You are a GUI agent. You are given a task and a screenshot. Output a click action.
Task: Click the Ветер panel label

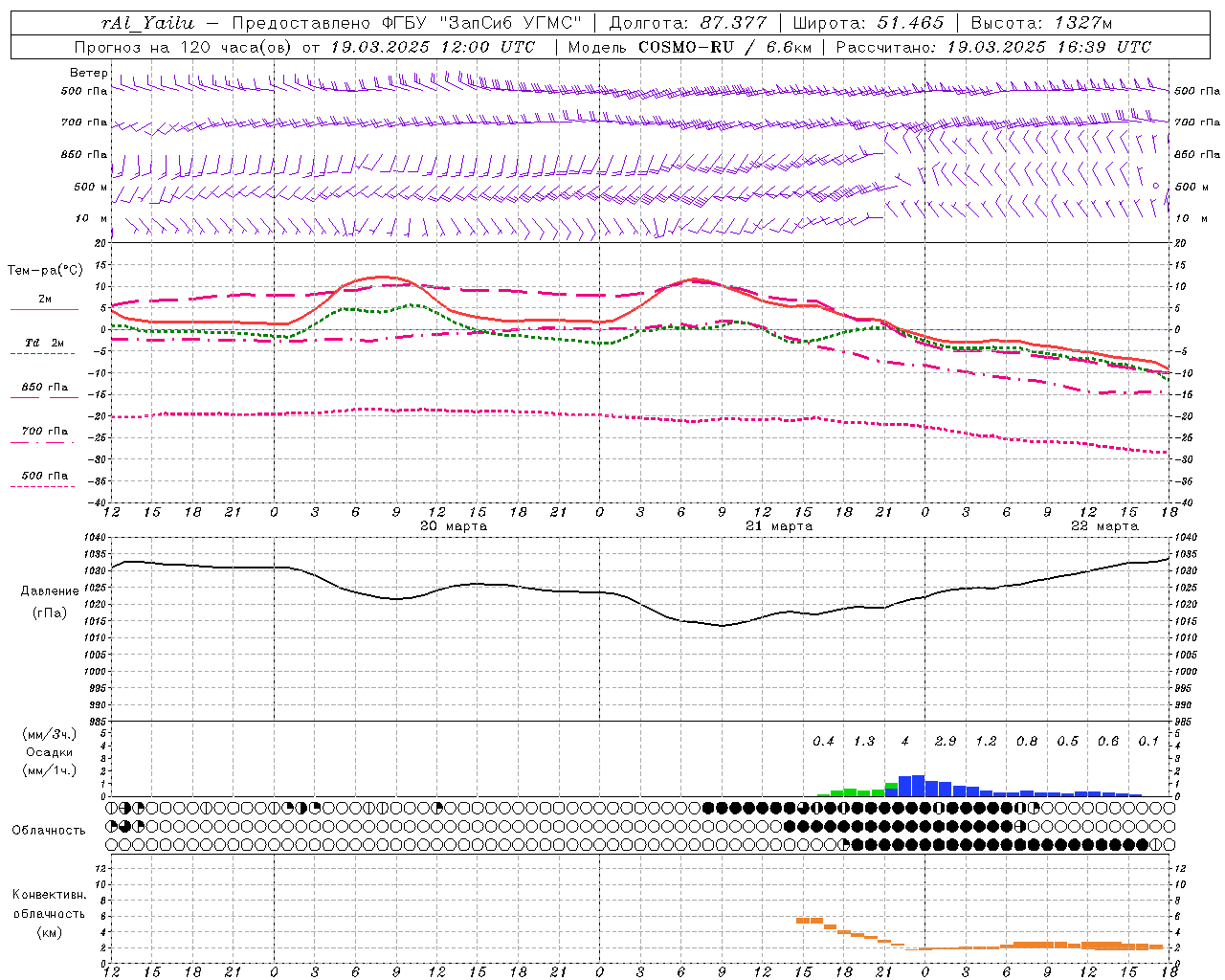coord(89,73)
